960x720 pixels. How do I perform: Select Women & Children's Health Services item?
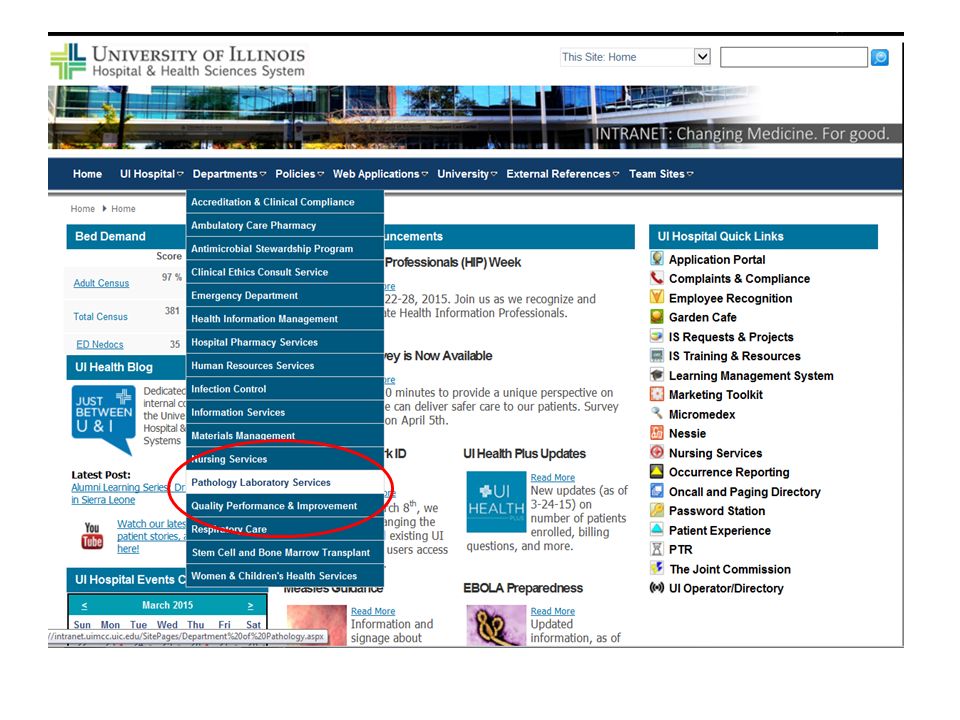(285, 576)
